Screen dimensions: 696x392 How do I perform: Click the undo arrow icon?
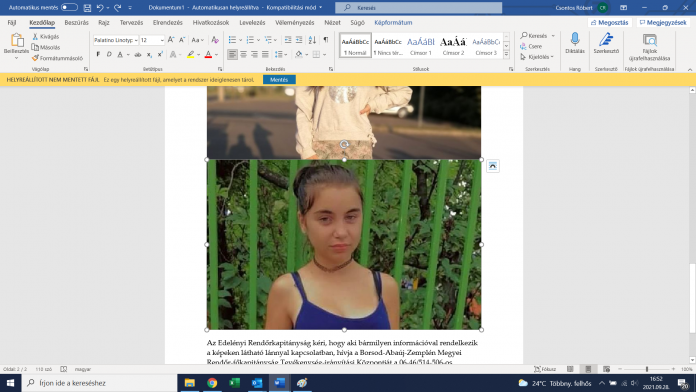coord(100,8)
